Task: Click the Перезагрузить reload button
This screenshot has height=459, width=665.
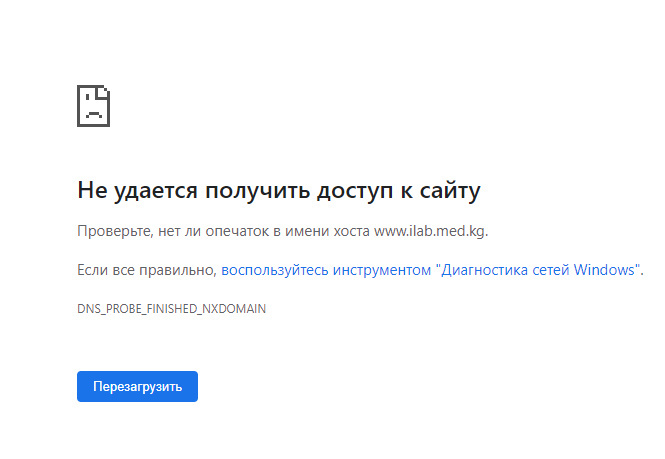Action: (137, 386)
